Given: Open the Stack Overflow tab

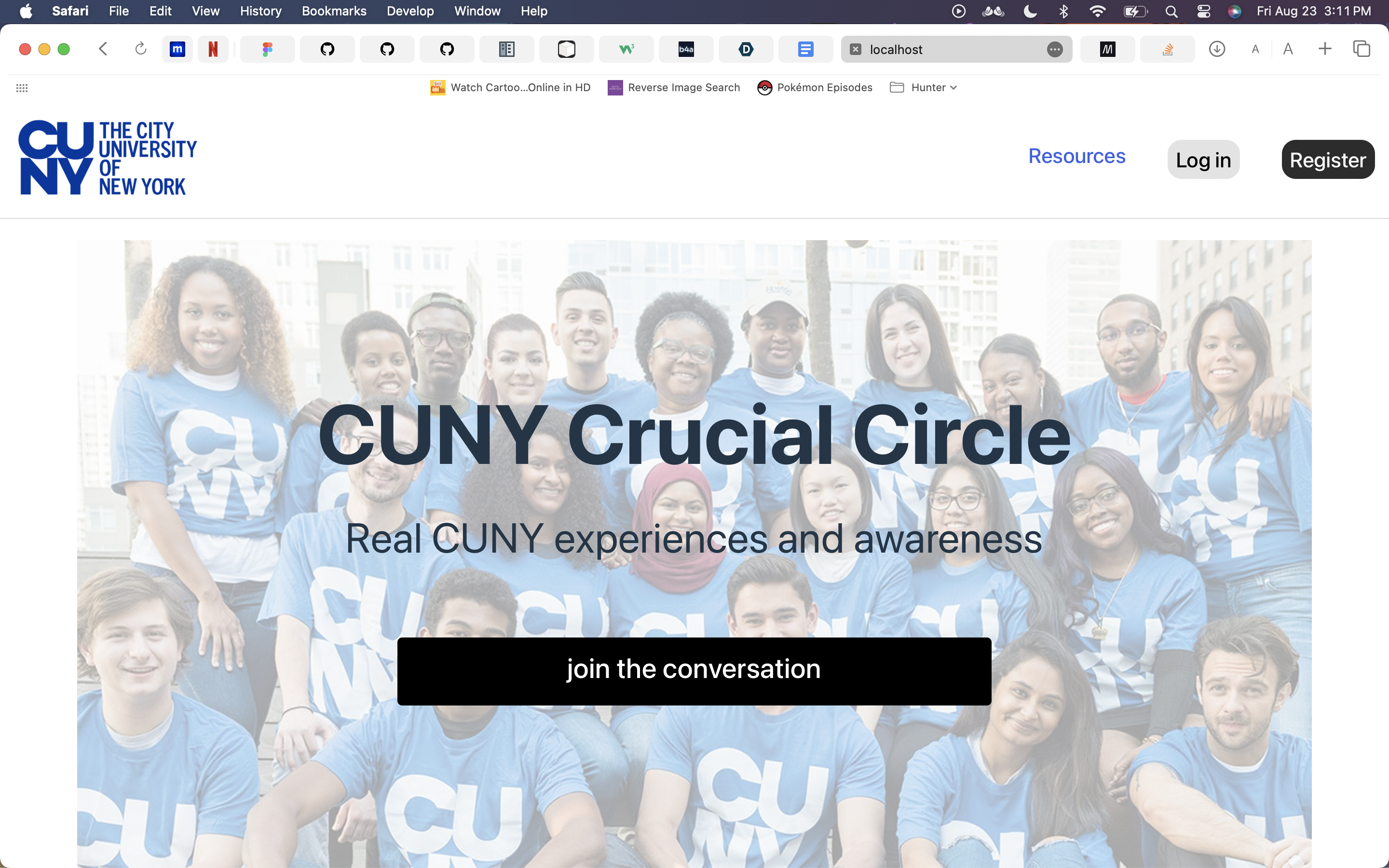Looking at the screenshot, I should coord(1167,49).
